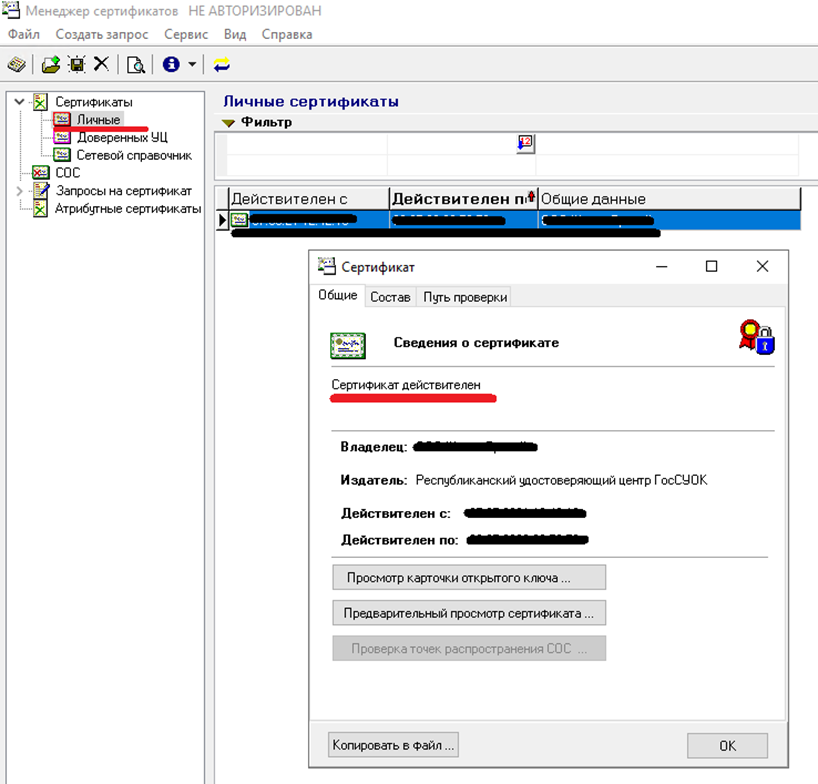Collapse the Фильтр section triangle
Image resolution: width=818 pixels, height=784 pixels.
click(229, 123)
